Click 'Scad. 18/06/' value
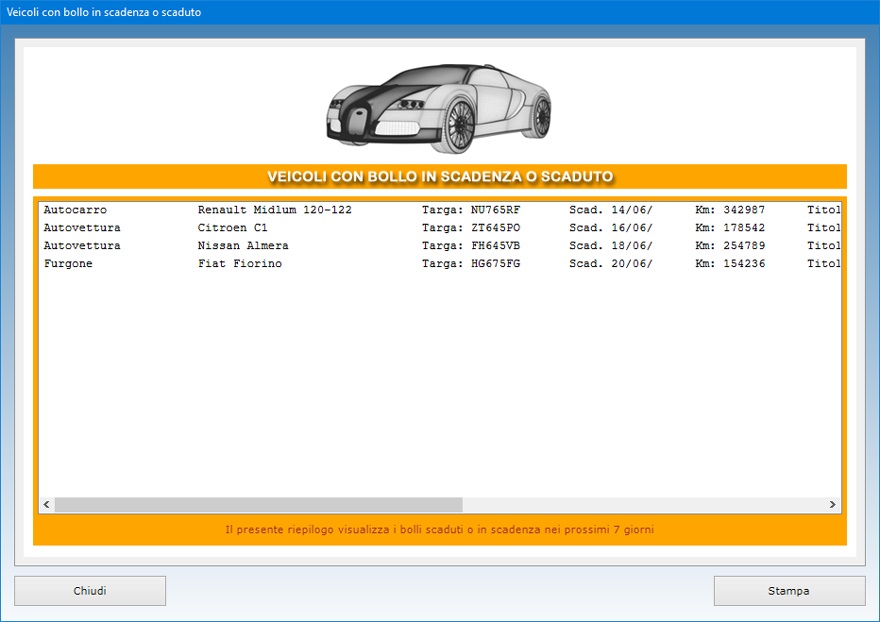880x622 pixels. [611, 245]
